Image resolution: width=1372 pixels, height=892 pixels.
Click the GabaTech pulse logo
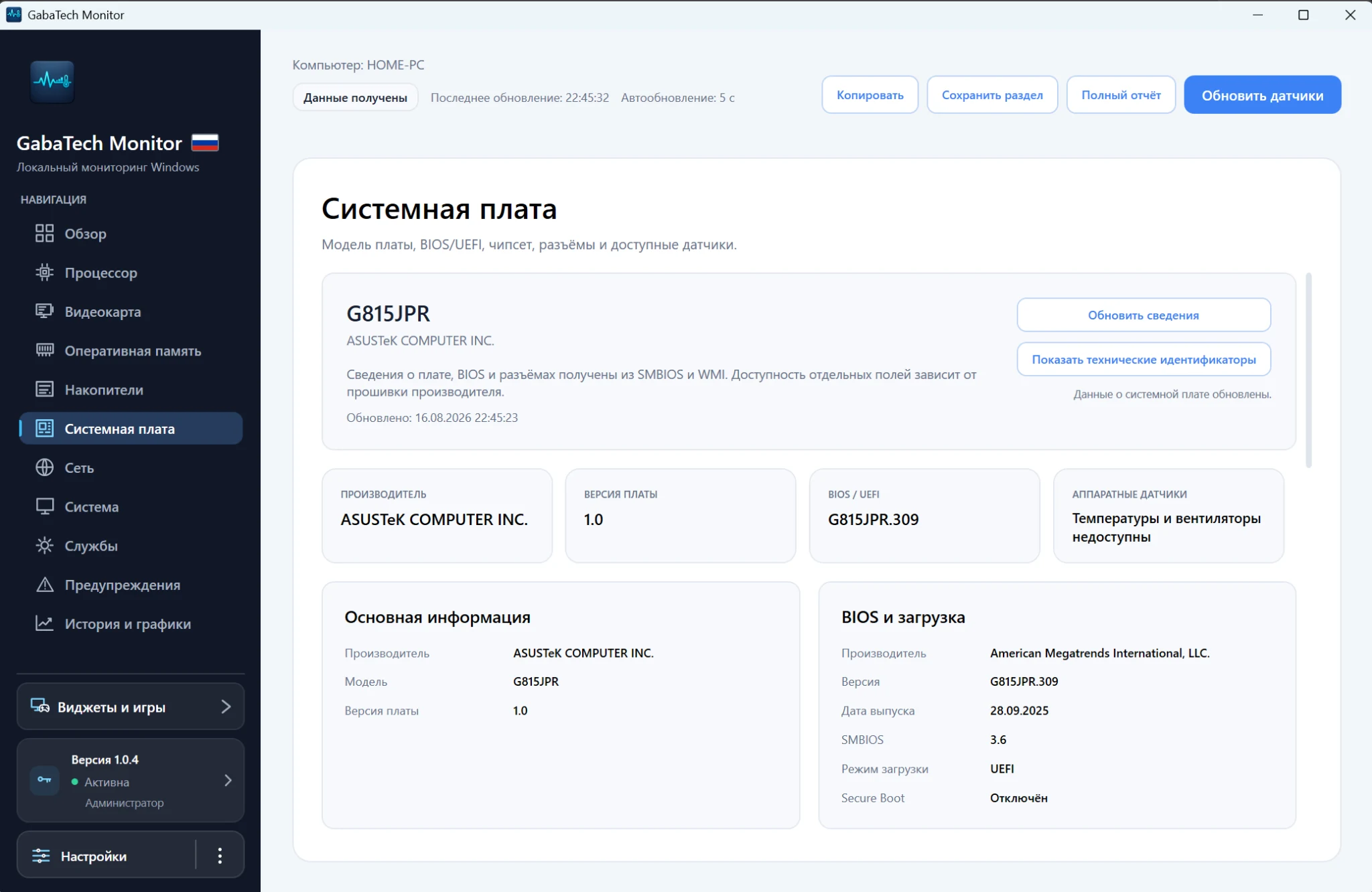click(52, 81)
